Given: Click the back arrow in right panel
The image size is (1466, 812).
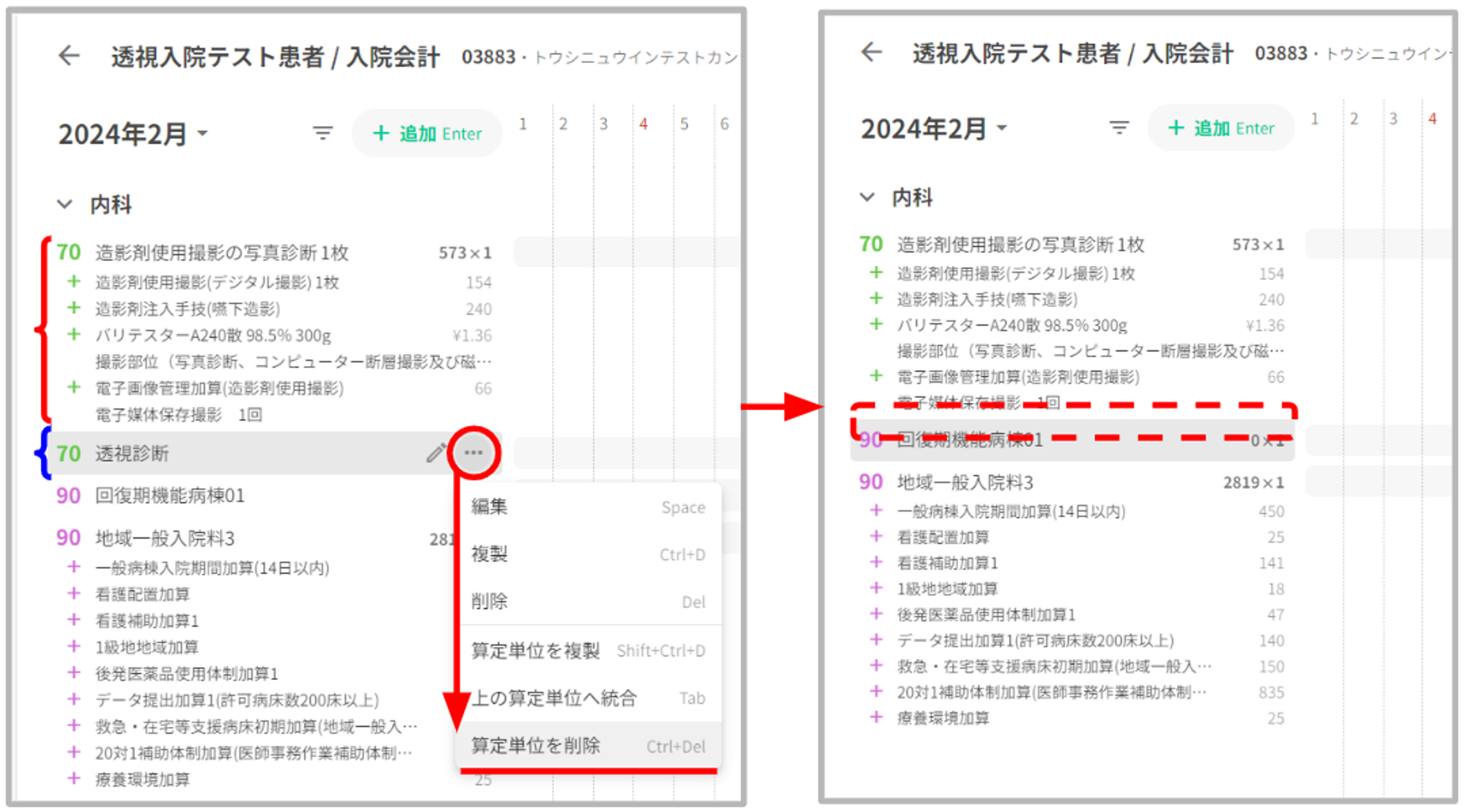Looking at the screenshot, I should point(872,52).
